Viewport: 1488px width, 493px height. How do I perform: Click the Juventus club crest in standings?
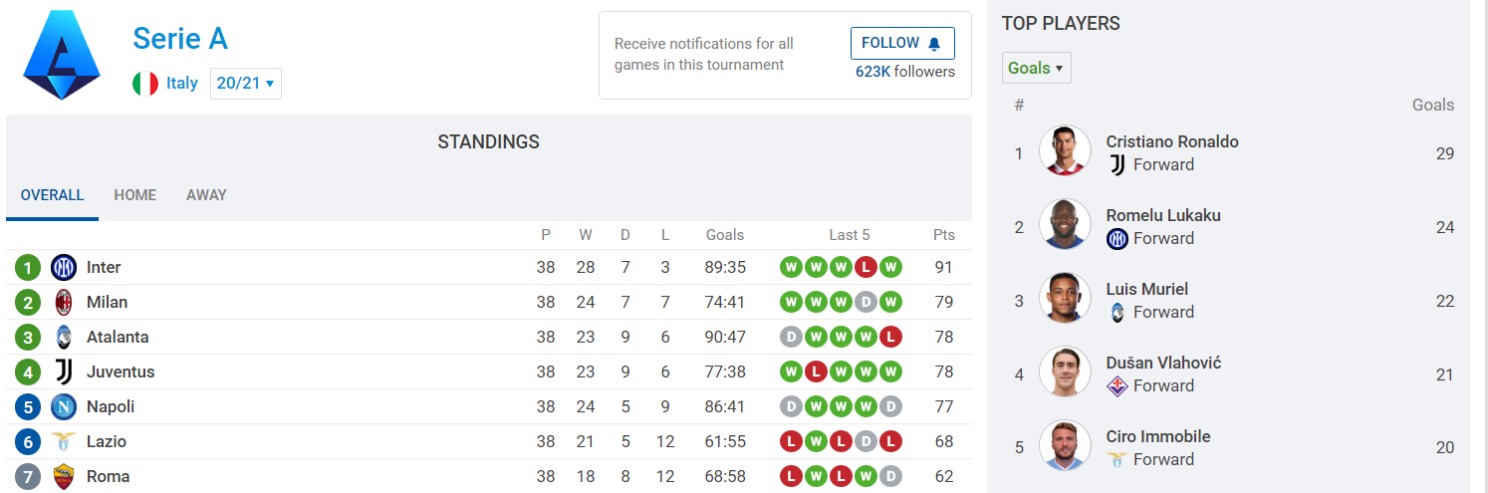click(64, 372)
